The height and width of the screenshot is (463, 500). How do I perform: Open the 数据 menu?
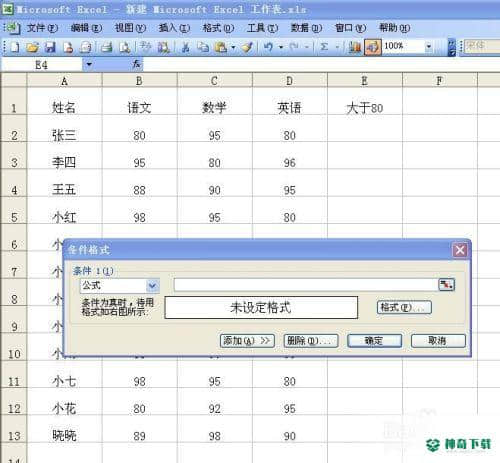306,28
